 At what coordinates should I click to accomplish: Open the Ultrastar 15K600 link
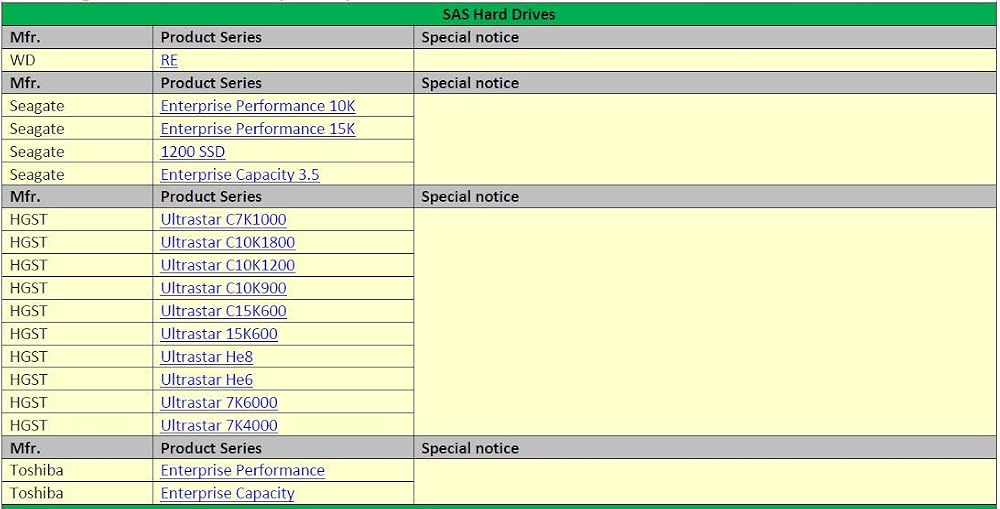pos(219,334)
